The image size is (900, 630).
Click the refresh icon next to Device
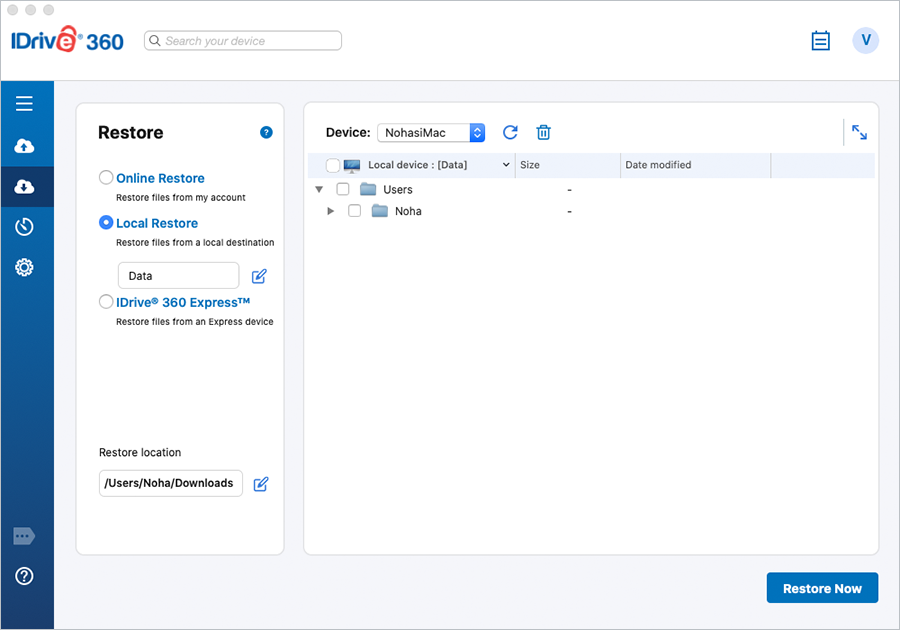[510, 133]
